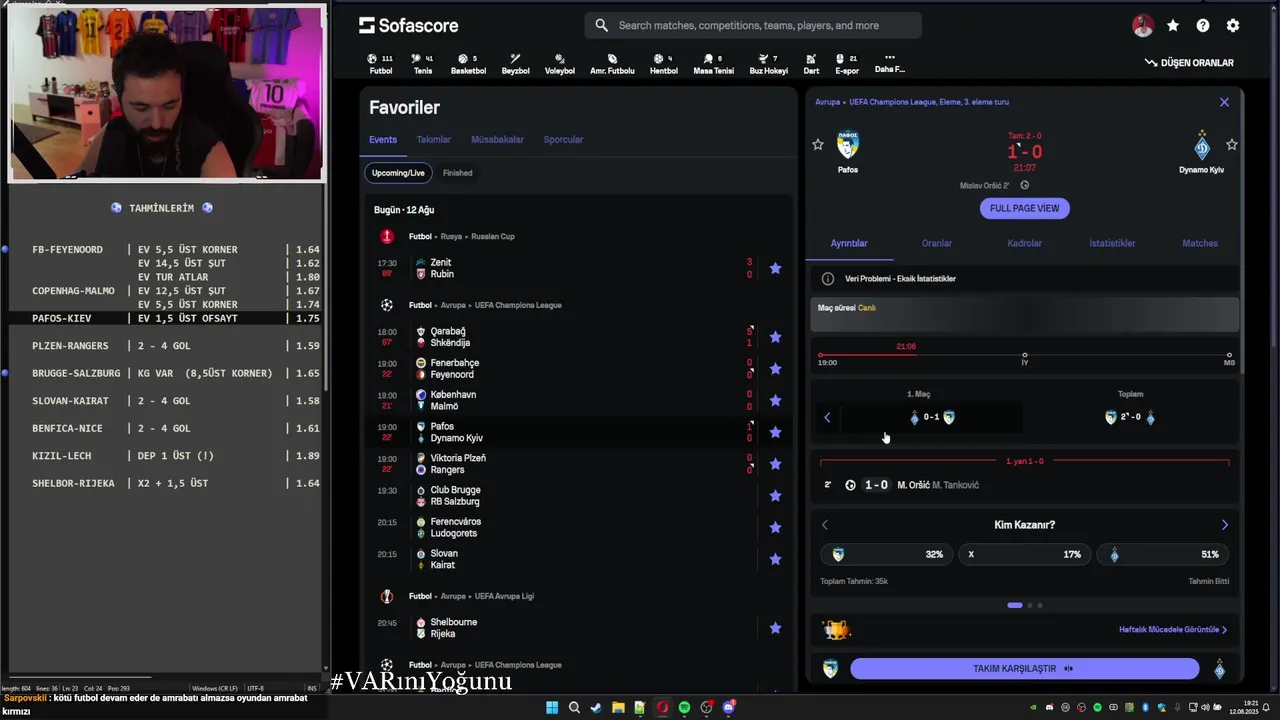Viewport: 1280px width, 720px height.
Task: Toggle favorite star for Qarabağ-Shkëndija
Action: click(x=775, y=337)
